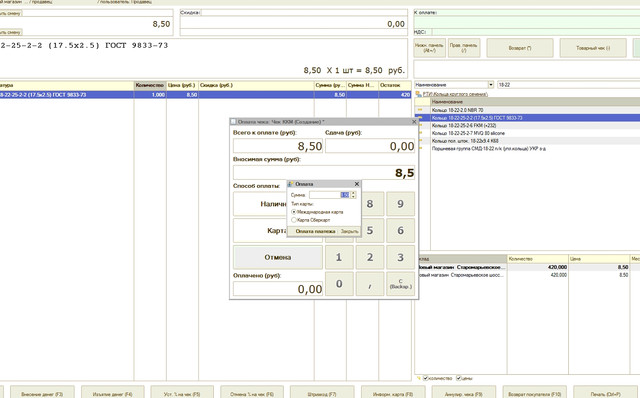Increase the Сумма value with the up arrow
640x398 pixels.
[x=353, y=193]
